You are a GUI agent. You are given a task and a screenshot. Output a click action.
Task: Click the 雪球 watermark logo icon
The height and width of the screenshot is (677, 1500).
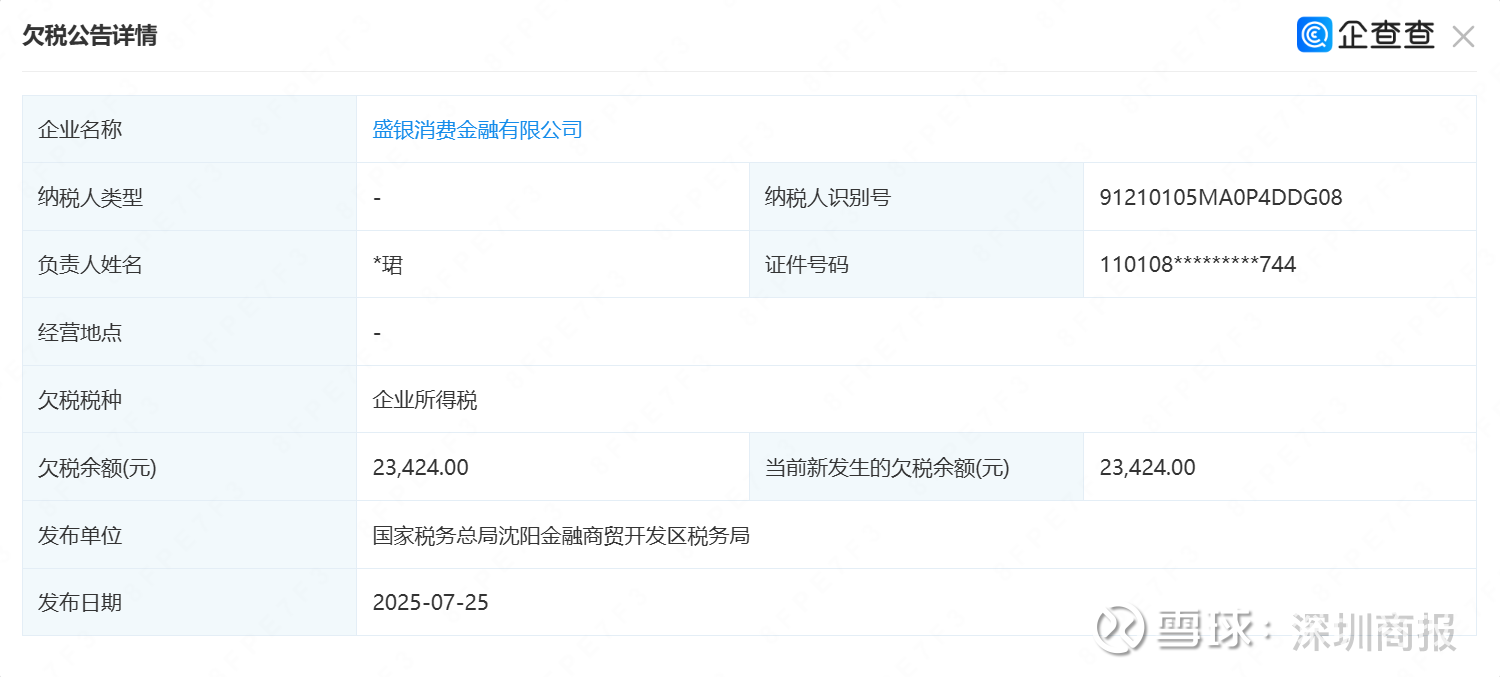pos(1121,627)
